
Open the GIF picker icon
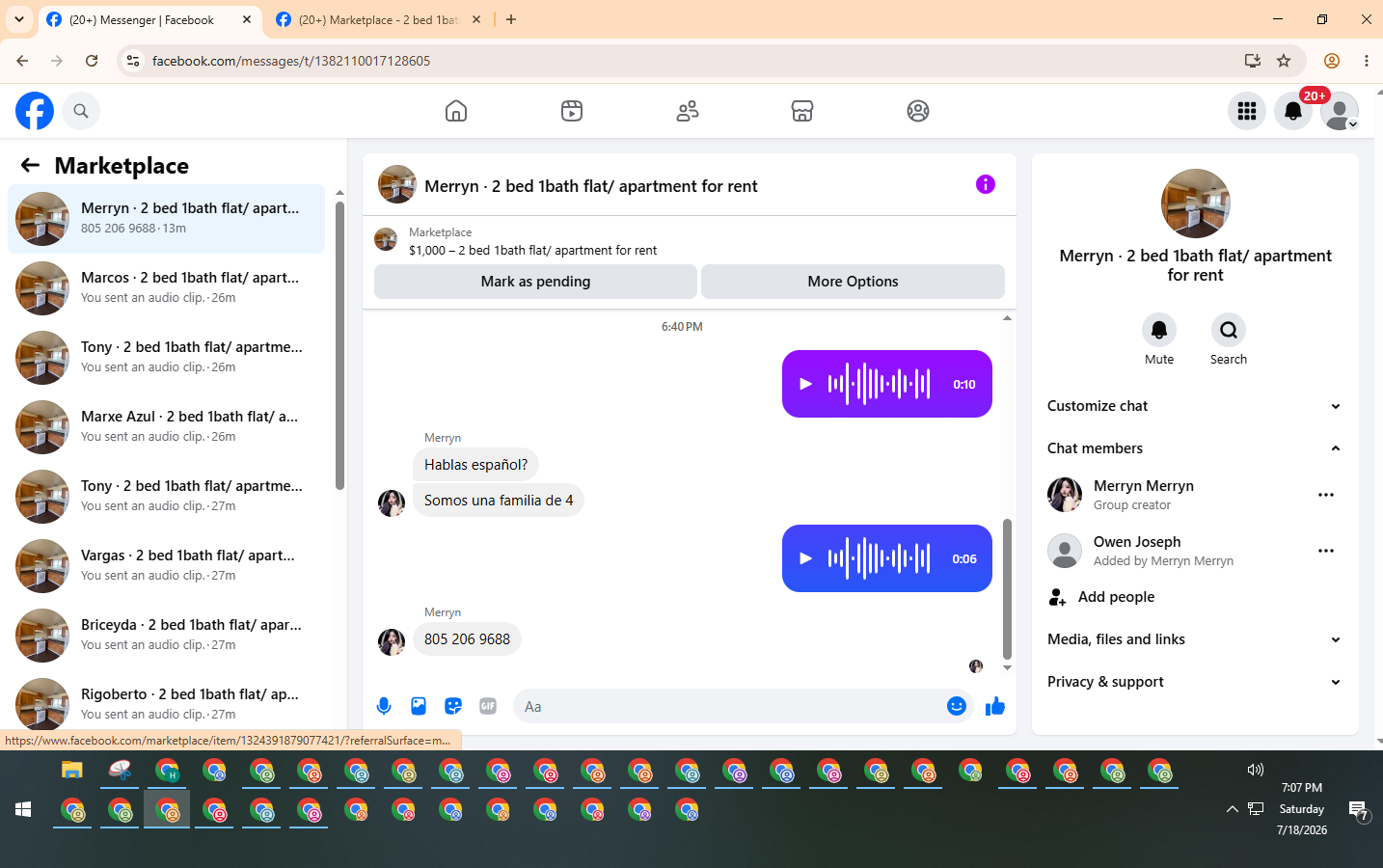click(x=488, y=706)
